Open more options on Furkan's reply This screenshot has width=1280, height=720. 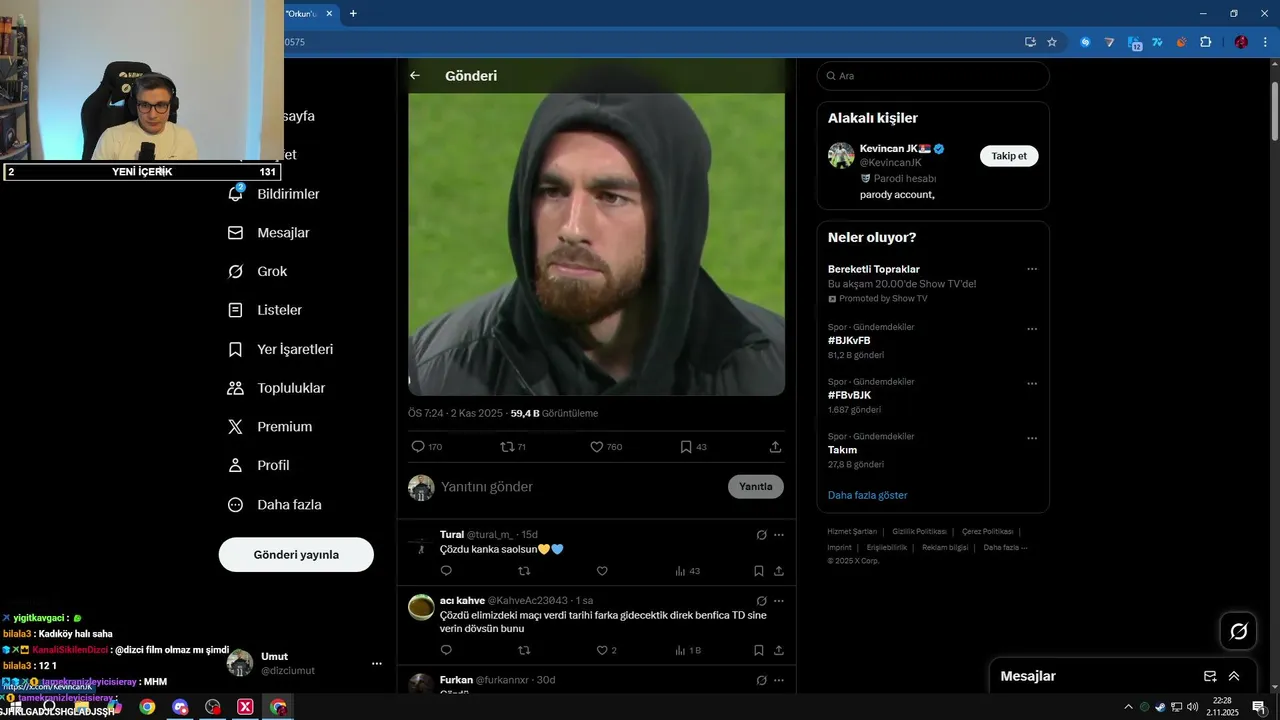pos(779,680)
